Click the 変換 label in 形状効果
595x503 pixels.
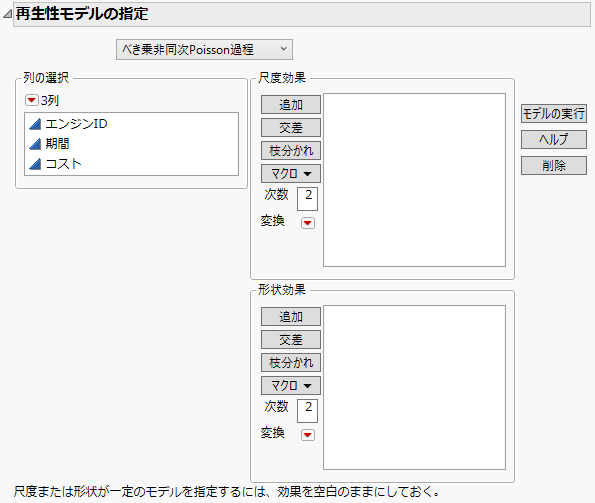pos(272,432)
